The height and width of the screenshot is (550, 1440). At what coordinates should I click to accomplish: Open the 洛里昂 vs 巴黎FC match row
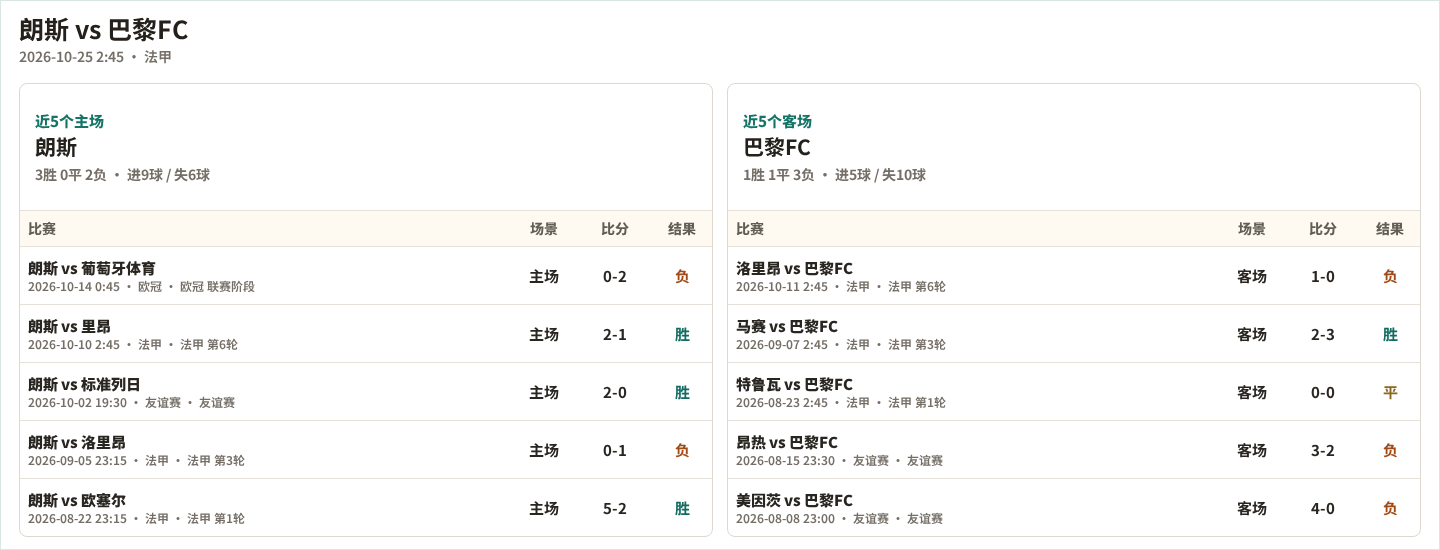point(1074,276)
